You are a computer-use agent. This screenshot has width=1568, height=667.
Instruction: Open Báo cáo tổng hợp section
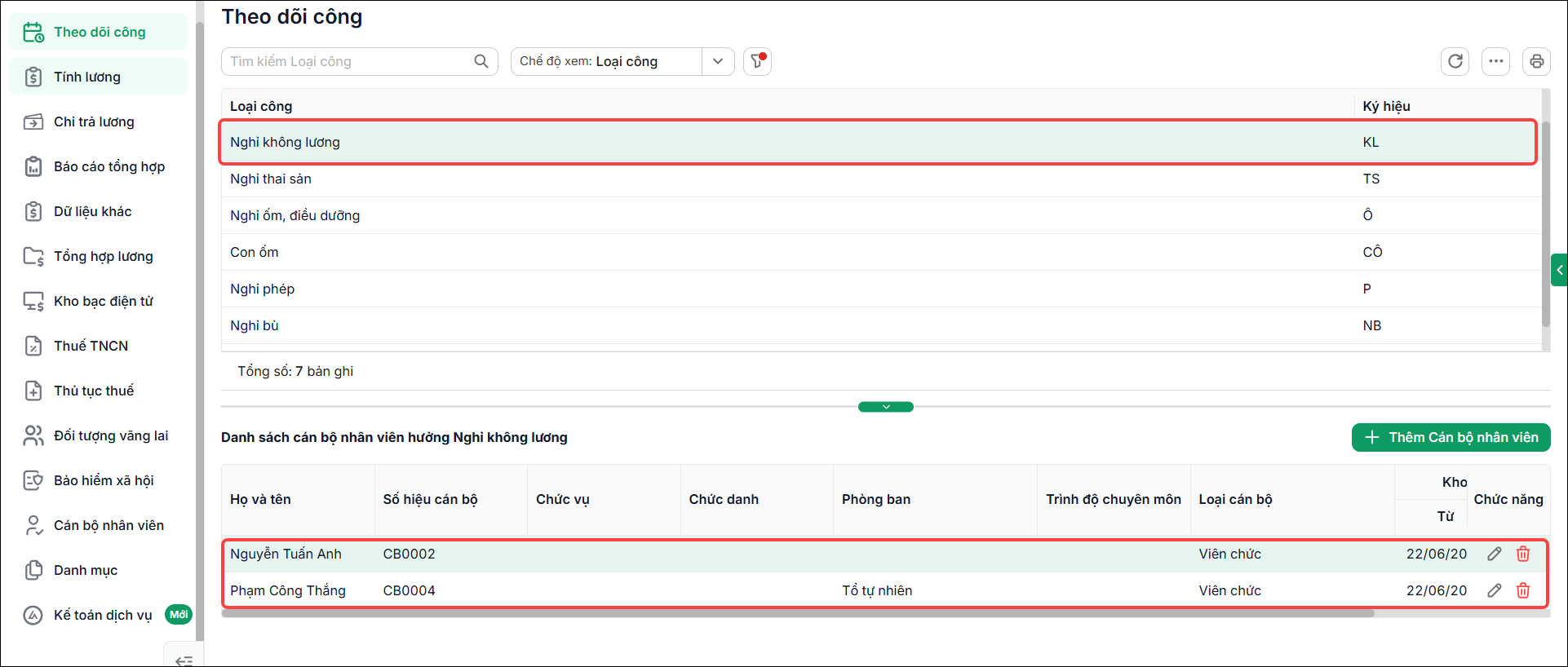(x=99, y=166)
